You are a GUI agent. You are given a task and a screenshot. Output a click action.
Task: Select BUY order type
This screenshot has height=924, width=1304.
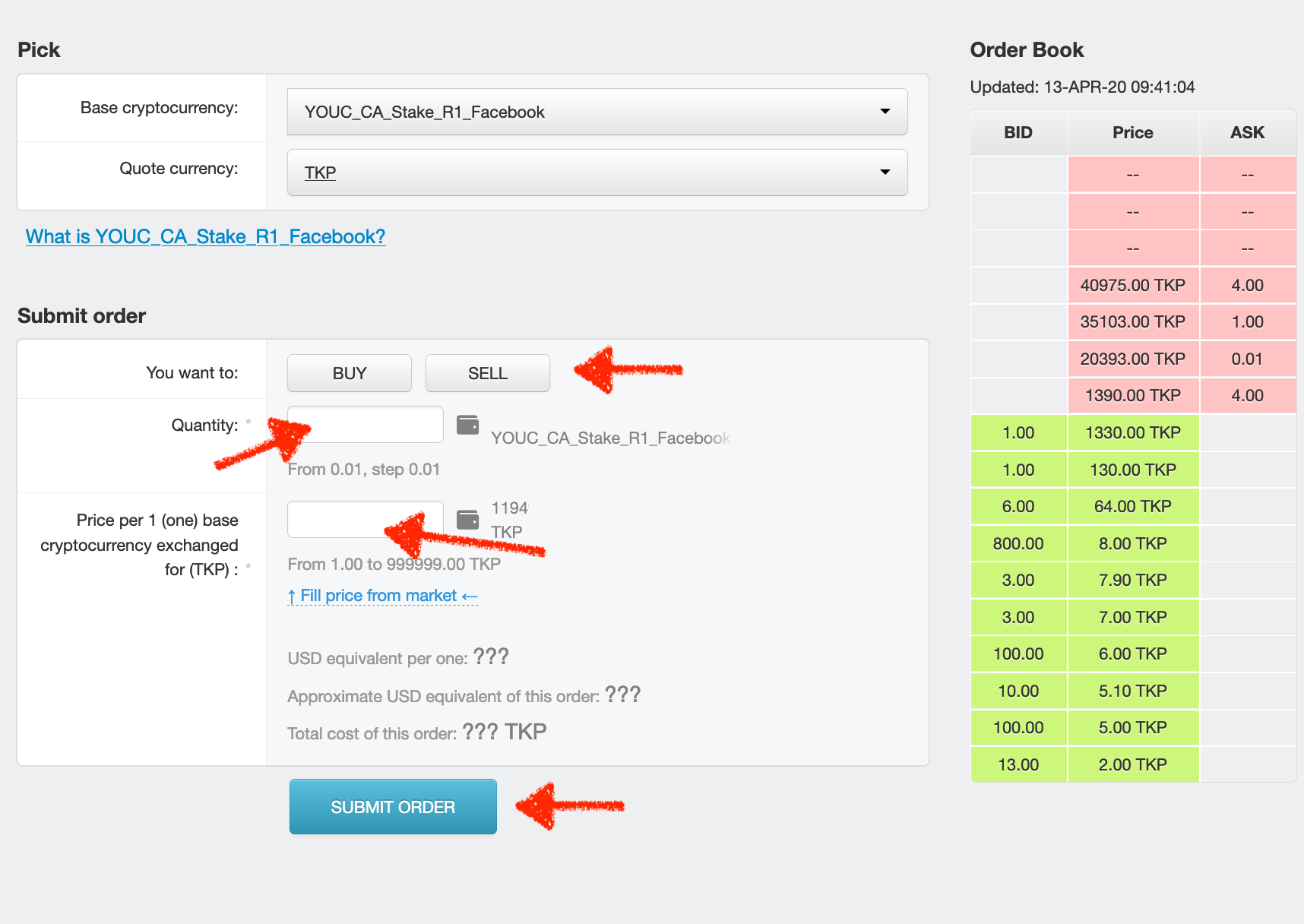[x=350, y=373]
